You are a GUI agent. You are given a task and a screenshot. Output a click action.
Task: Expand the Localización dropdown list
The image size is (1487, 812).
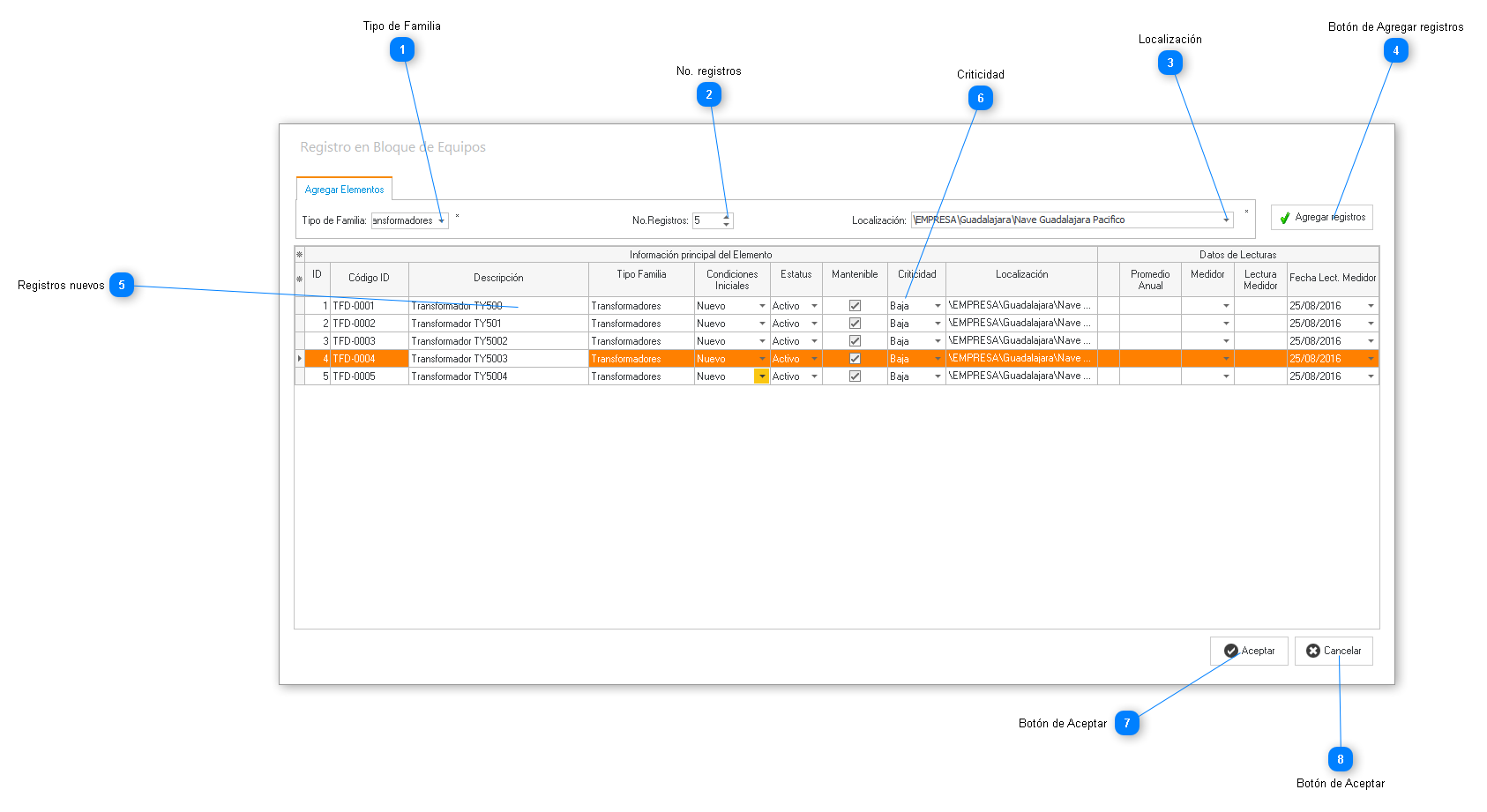[1225, 220]
